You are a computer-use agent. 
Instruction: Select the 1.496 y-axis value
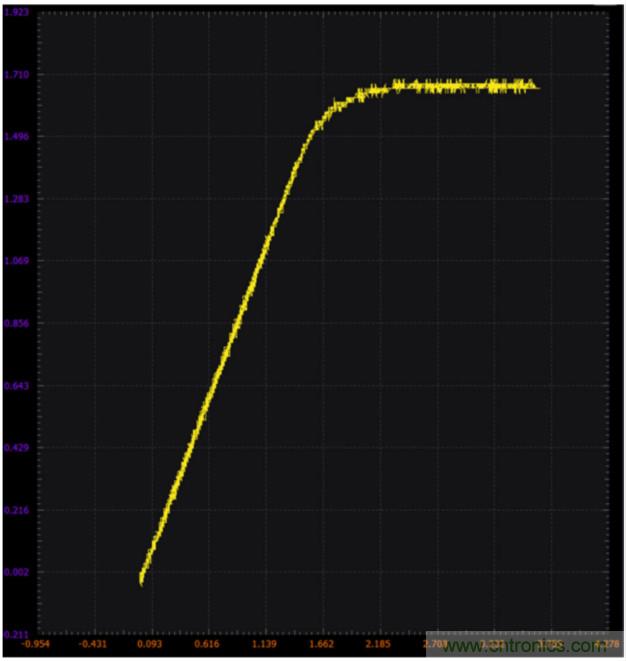17,137
